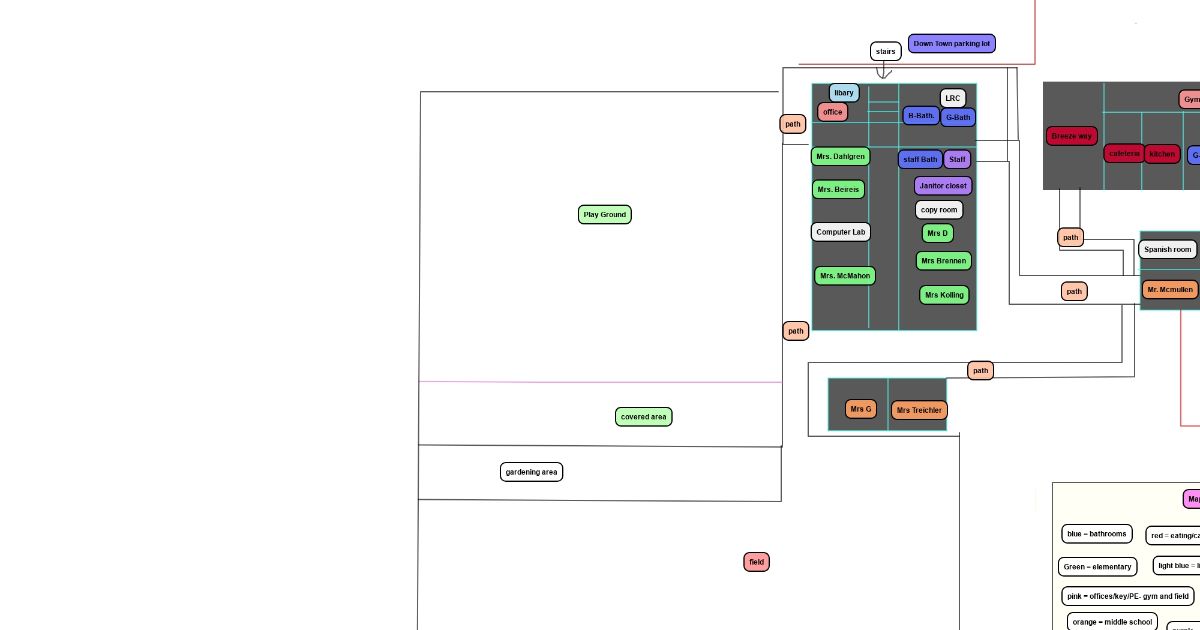Click the 'blue = bathrooms' legend entry
Screen dimensions: 1200x630
pyautogui.click(x=1096, y=534)
